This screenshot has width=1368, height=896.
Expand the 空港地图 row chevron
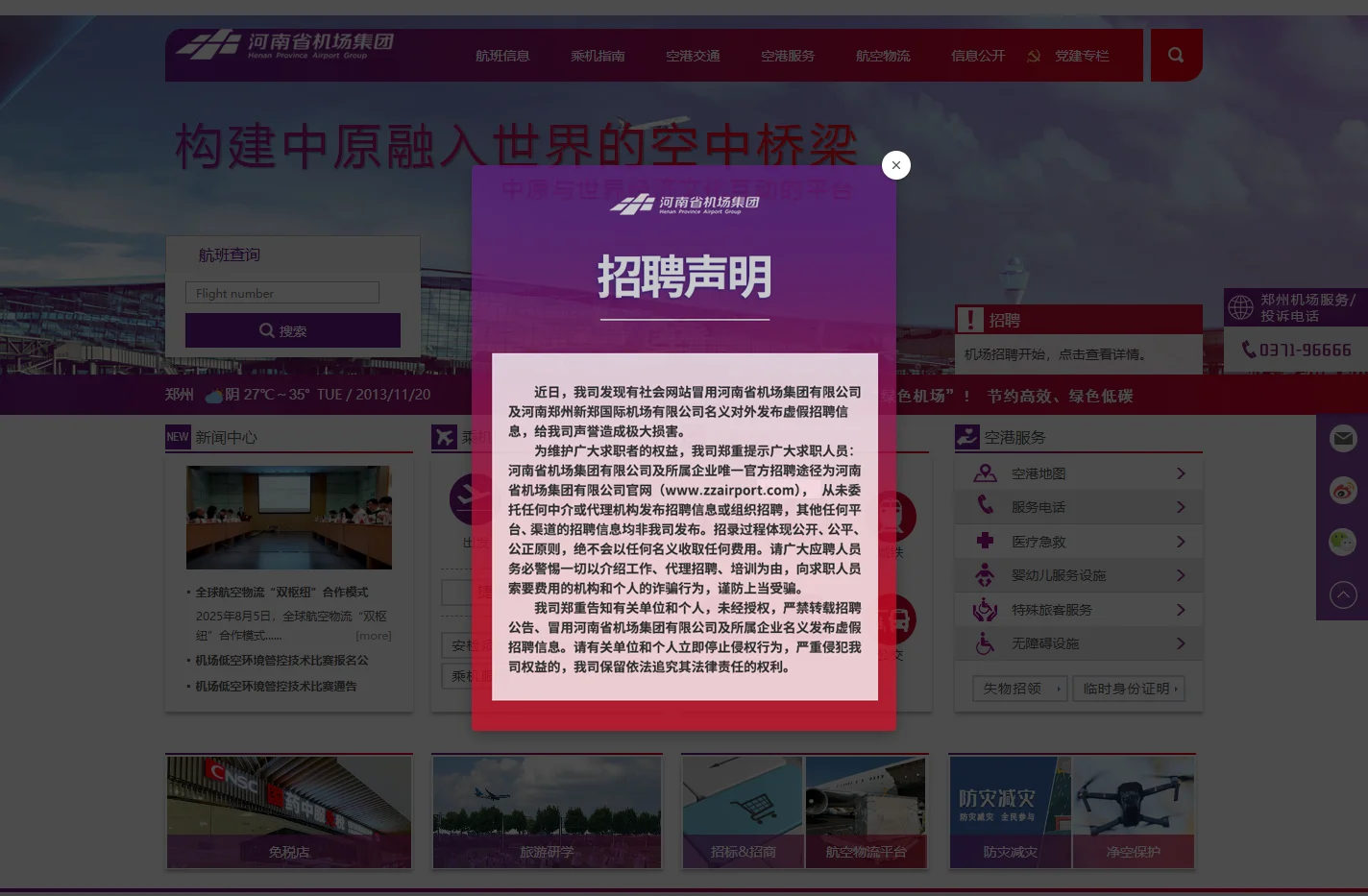pos(1181,473)
